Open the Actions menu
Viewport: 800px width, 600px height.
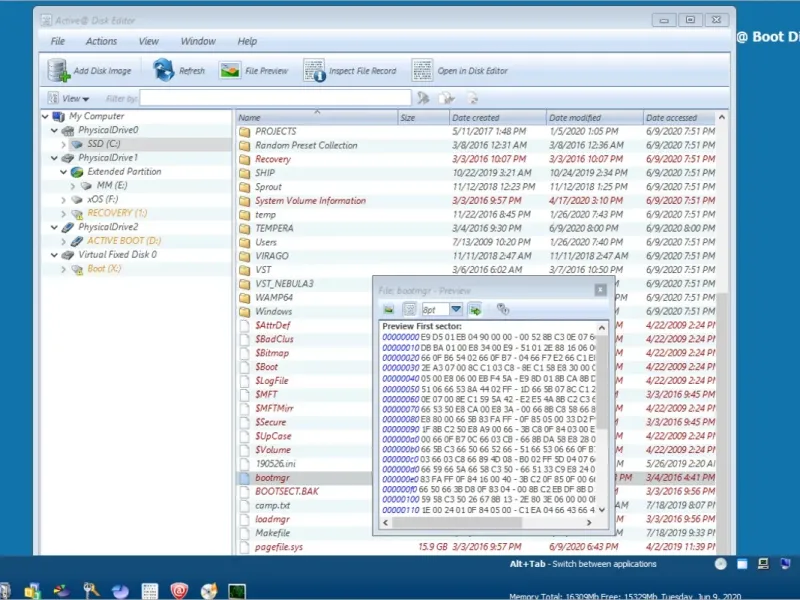pyautogui.click(x=101, y=41)
